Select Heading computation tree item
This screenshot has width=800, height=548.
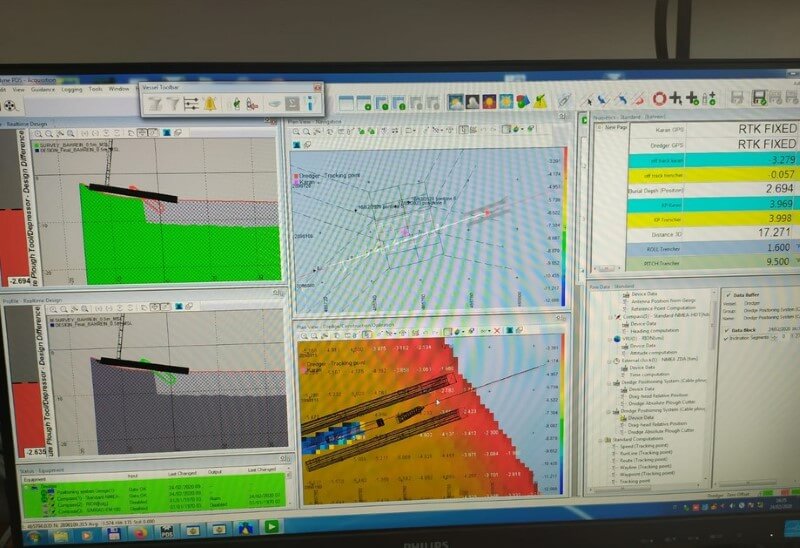655,331
